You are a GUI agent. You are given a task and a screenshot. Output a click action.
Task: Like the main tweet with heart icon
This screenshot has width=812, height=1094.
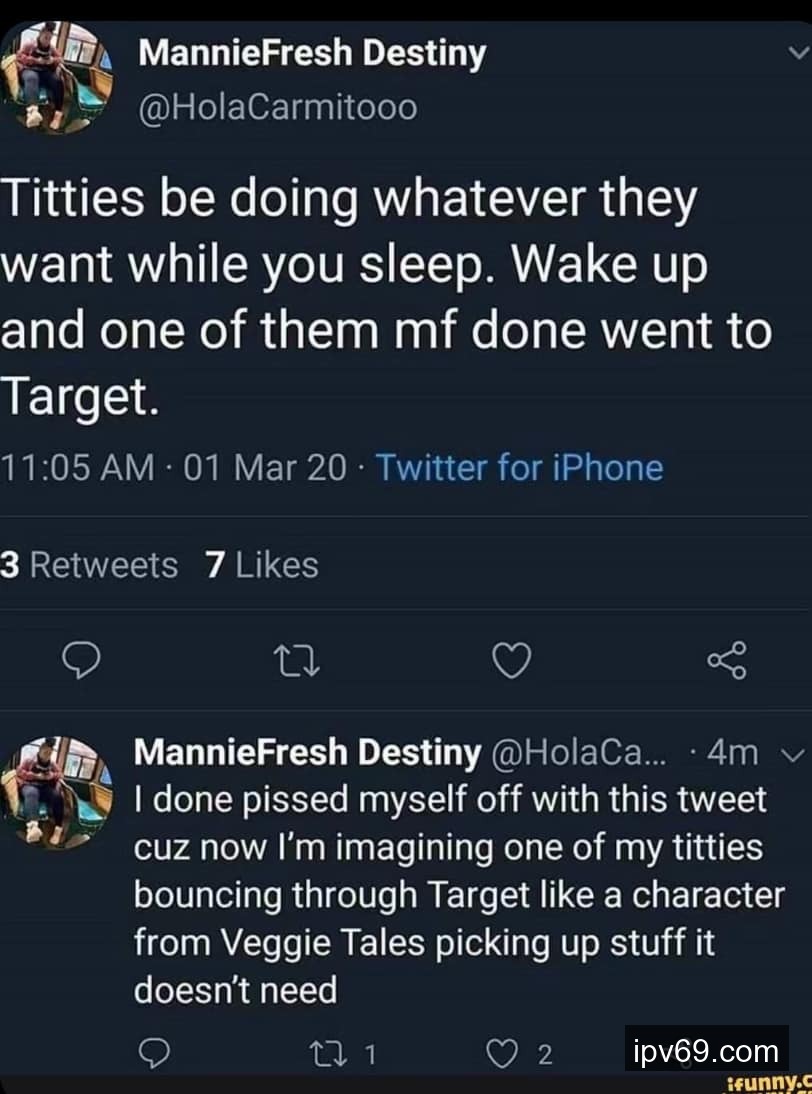pyautogui.click(x=512, y=661)
